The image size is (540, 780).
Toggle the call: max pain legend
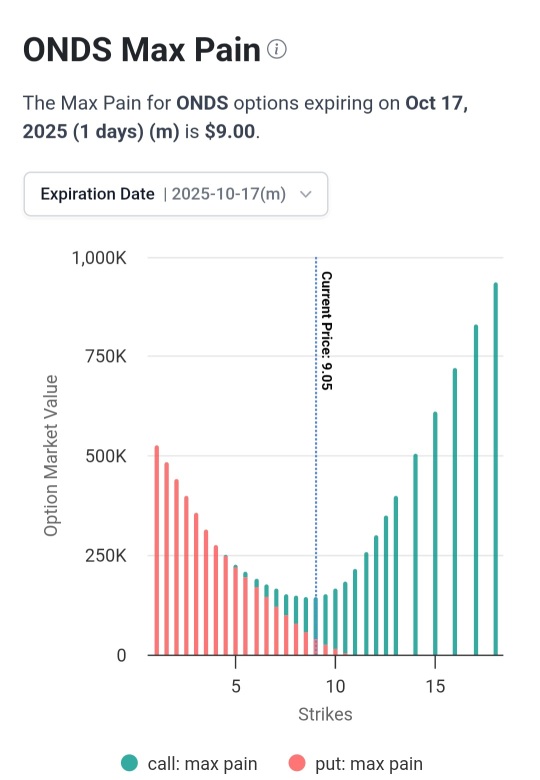pyautogui.click(x=189, y=764)
